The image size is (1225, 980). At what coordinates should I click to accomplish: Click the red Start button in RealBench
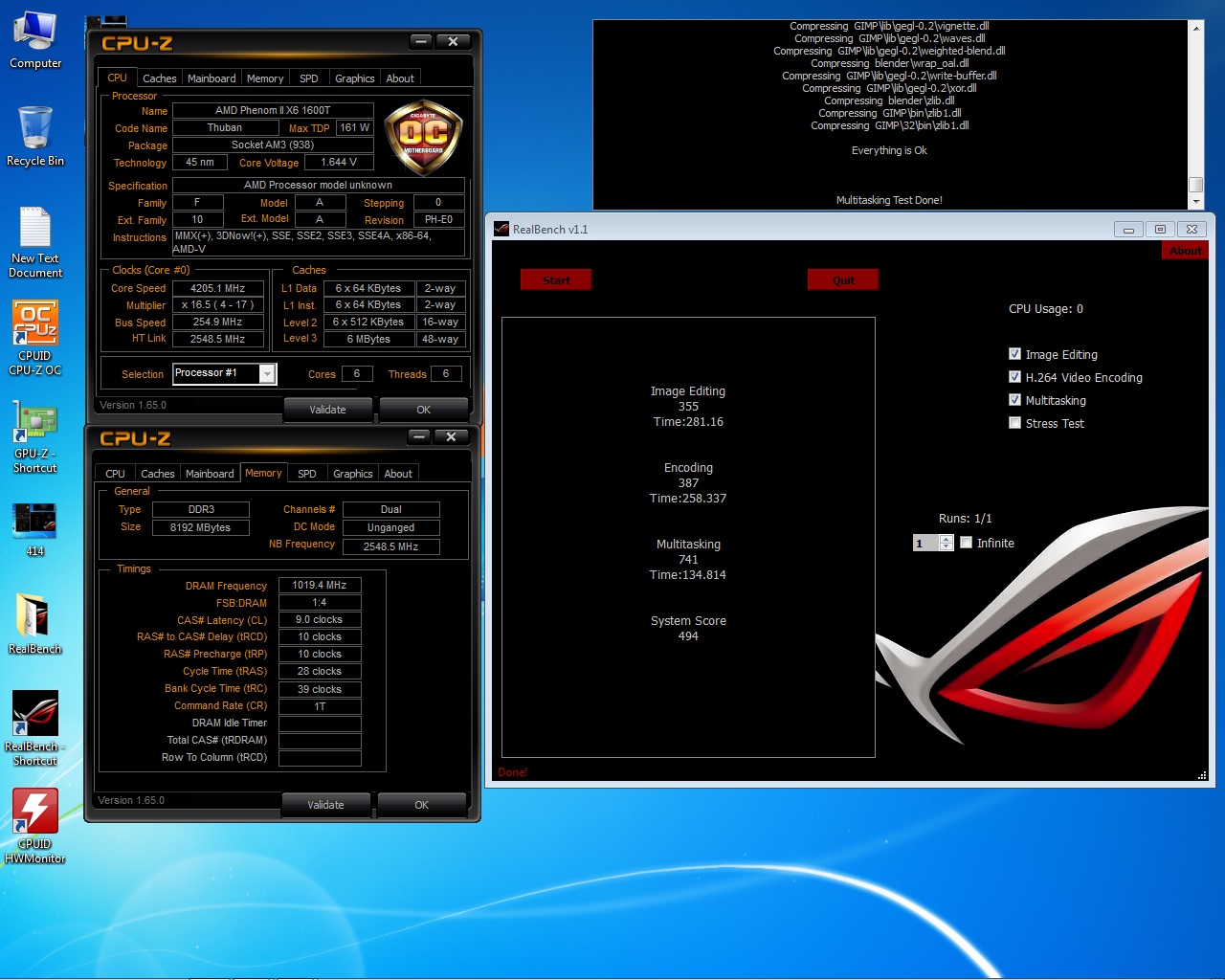(x=556, y=279)
